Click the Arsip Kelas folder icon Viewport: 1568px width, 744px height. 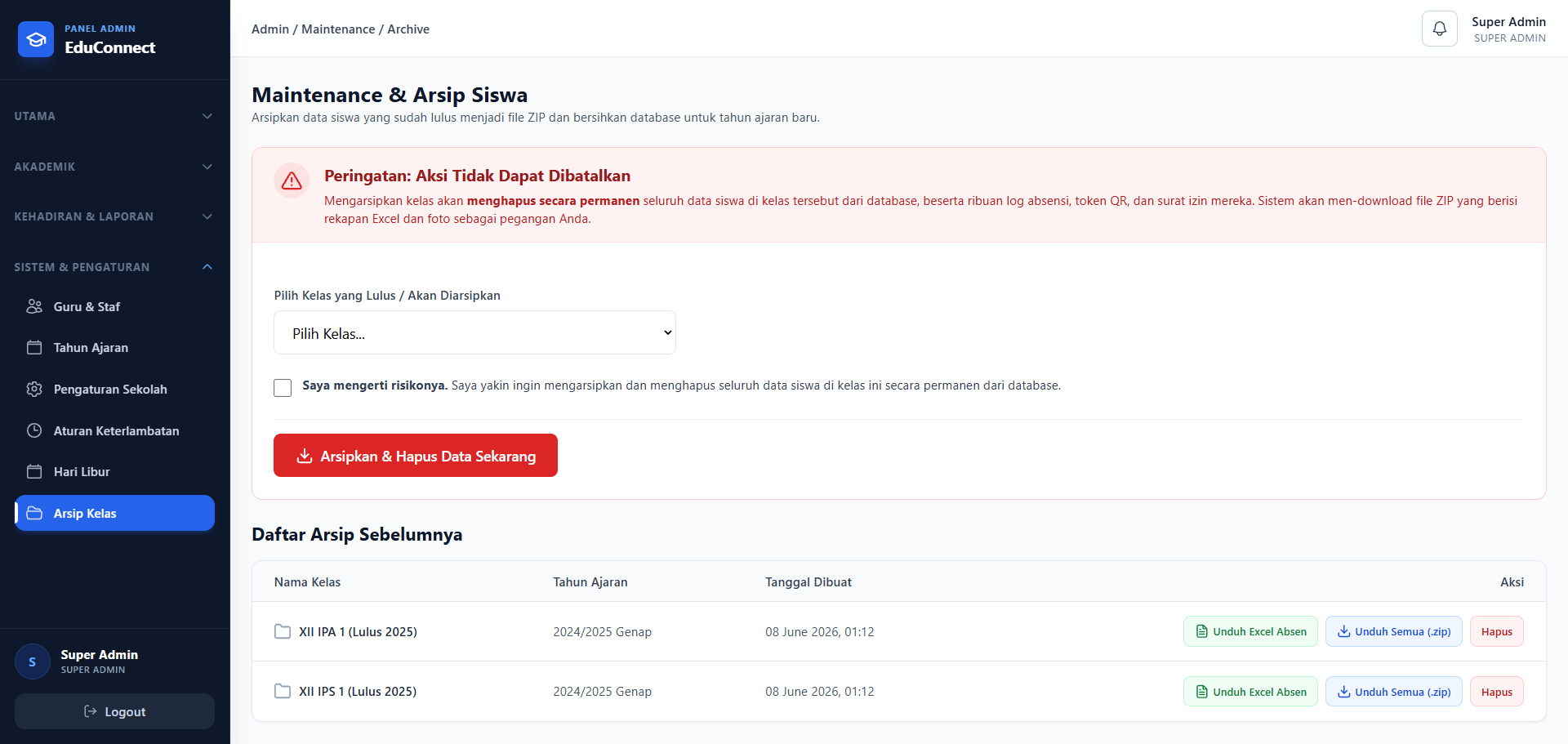(34, 513)
